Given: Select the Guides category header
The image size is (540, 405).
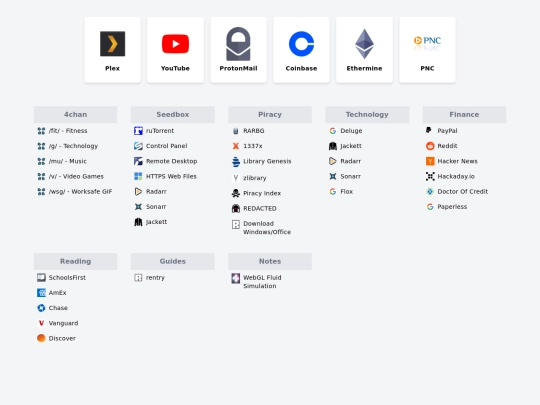Looking at the screenshot, I should click(173, 261).
